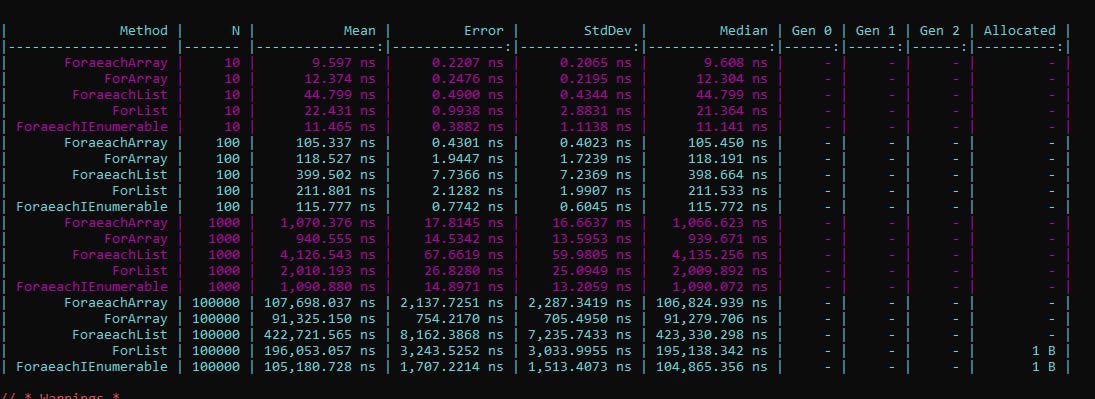Screen dimensions: 1095x399
Task: Click error value 7.7366 ns
Action: tap(467, 175)
